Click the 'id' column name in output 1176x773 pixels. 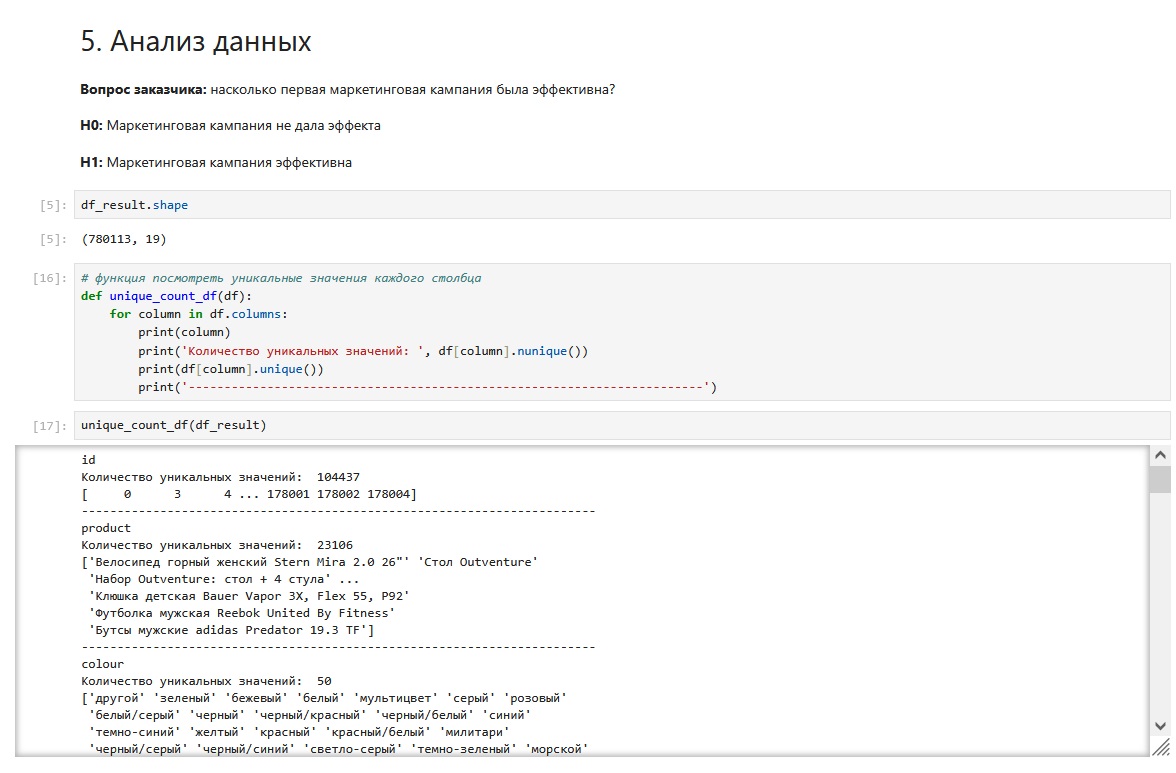pos(88,460)
